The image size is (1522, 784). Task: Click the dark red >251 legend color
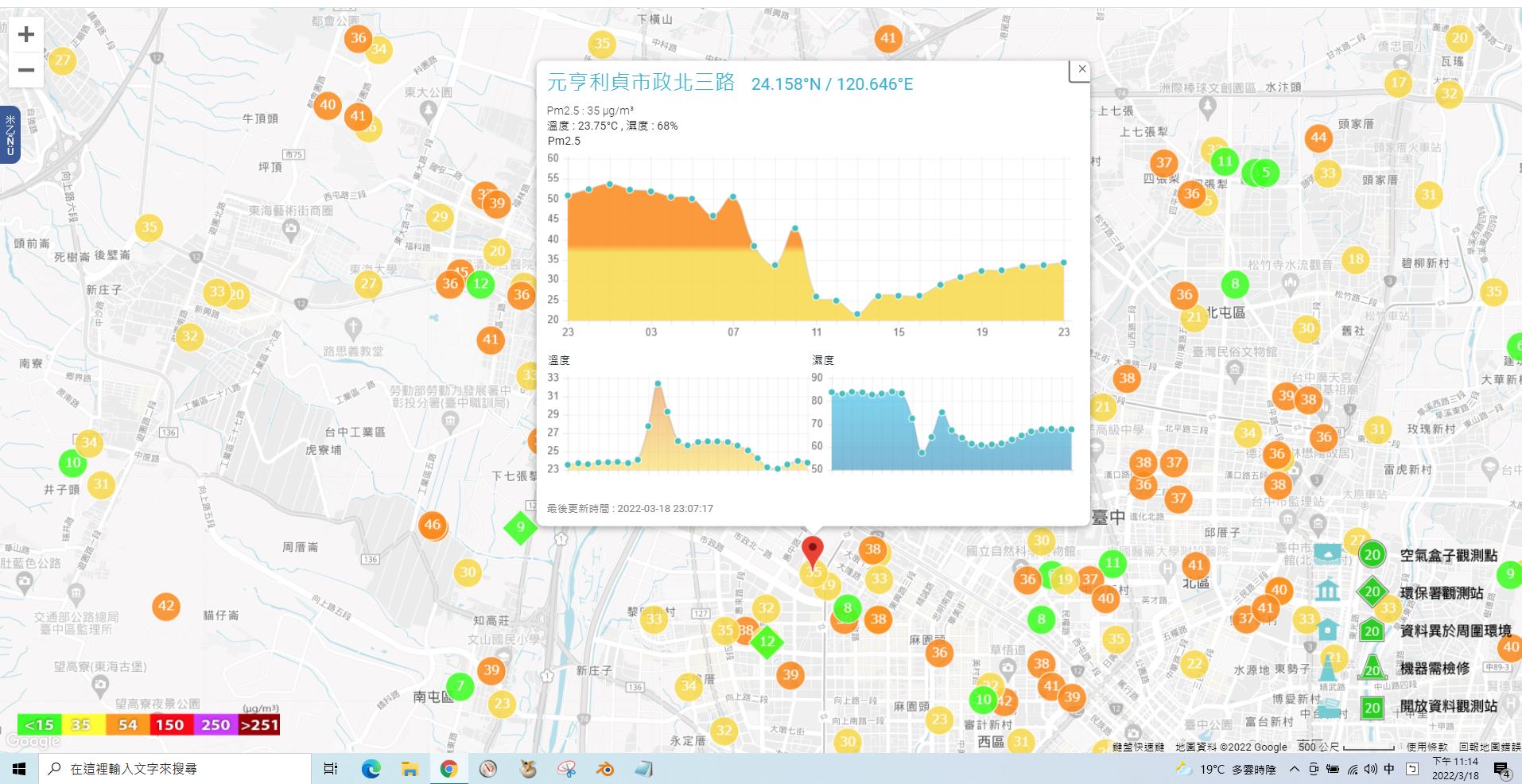click(259, 724)
